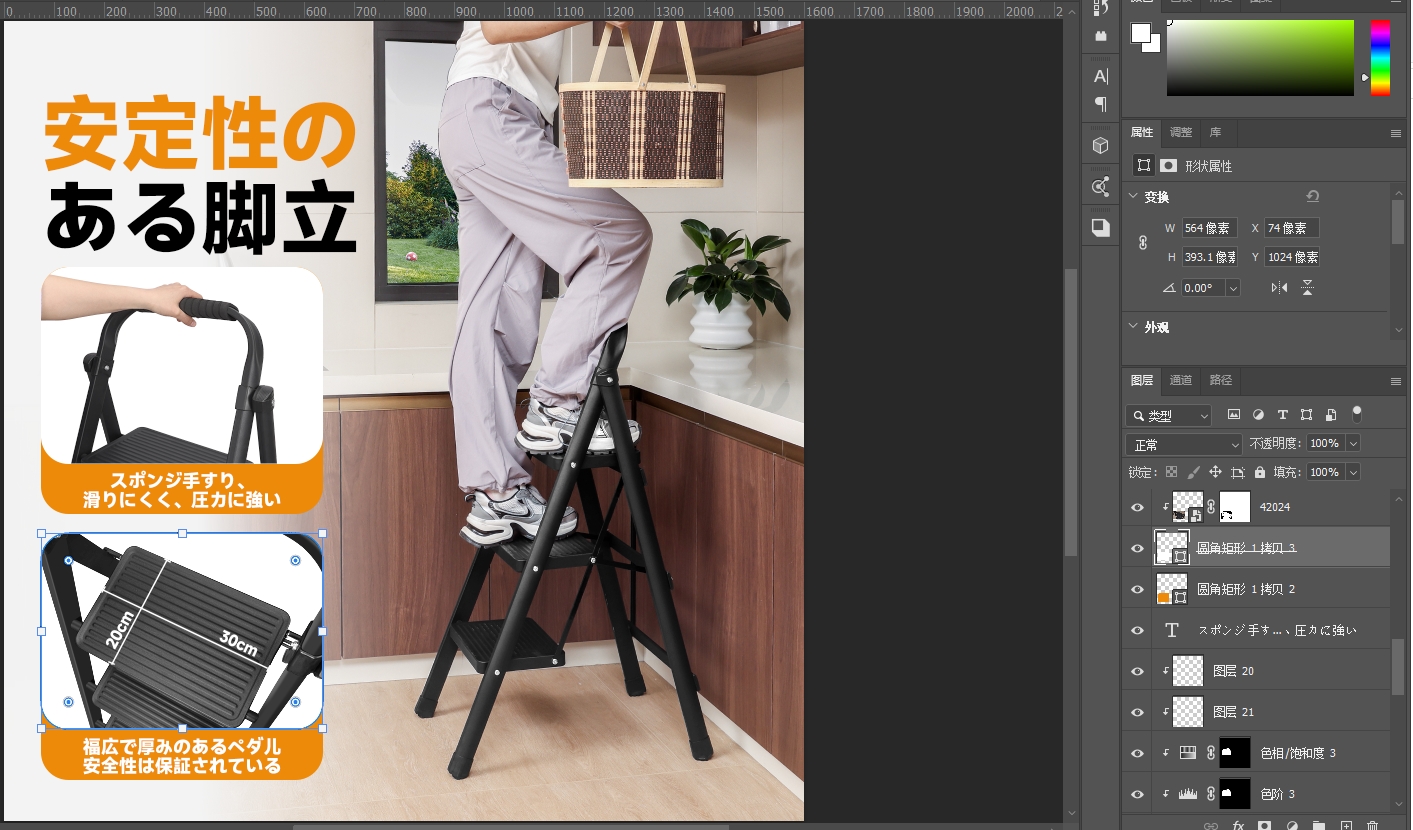Filter layers by text type icon
The image size is (1413, 830).
point(1282,415)
